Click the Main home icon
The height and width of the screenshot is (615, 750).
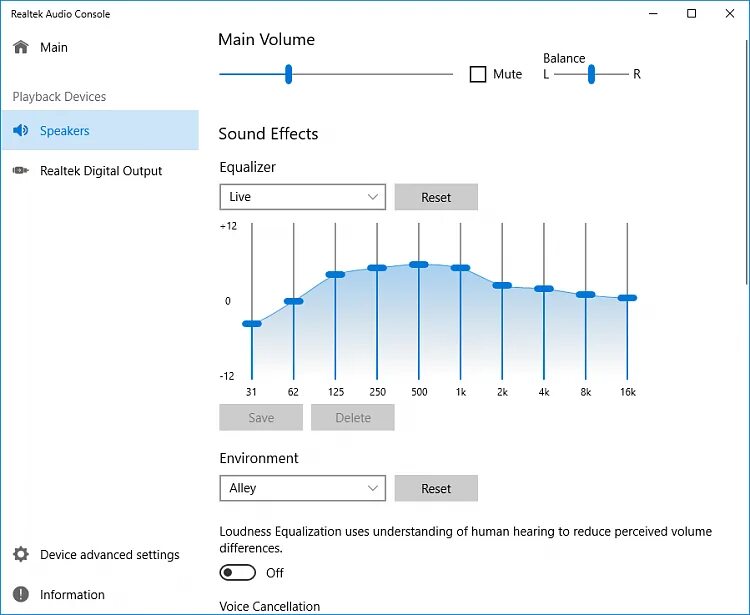[x=21, y=47]
